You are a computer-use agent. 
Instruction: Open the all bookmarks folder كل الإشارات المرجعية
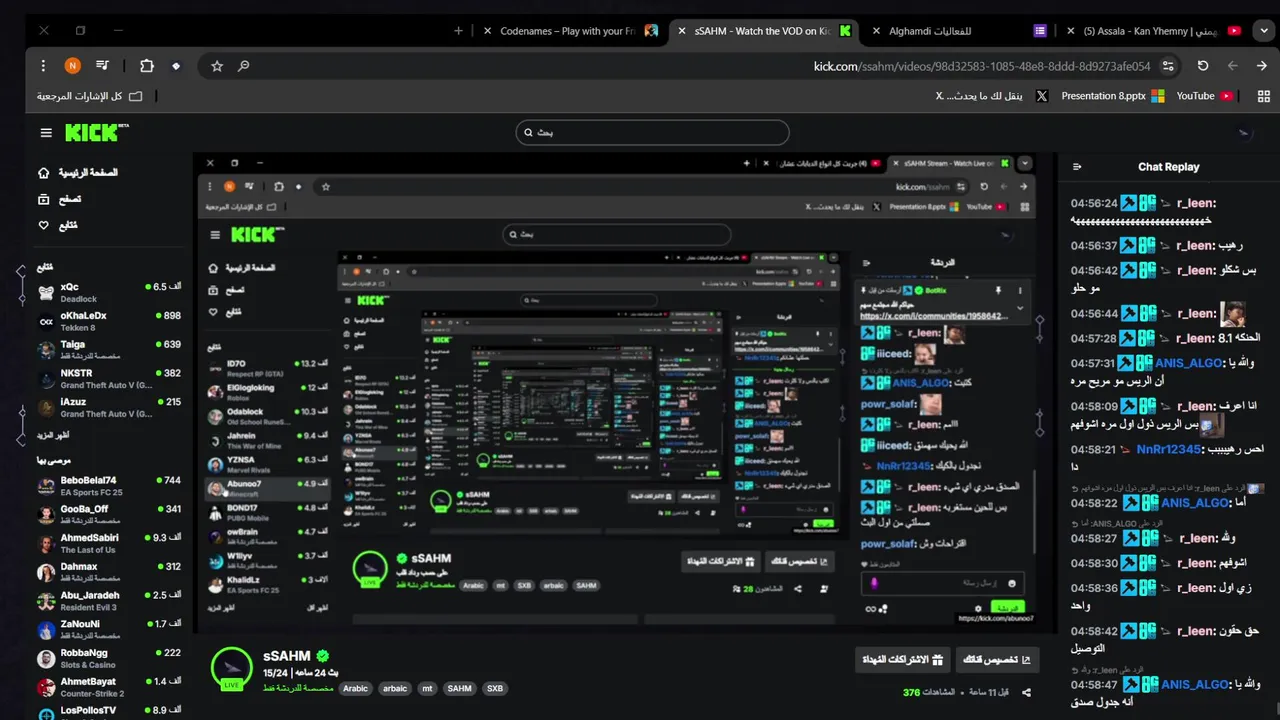(x=90, y=96)
